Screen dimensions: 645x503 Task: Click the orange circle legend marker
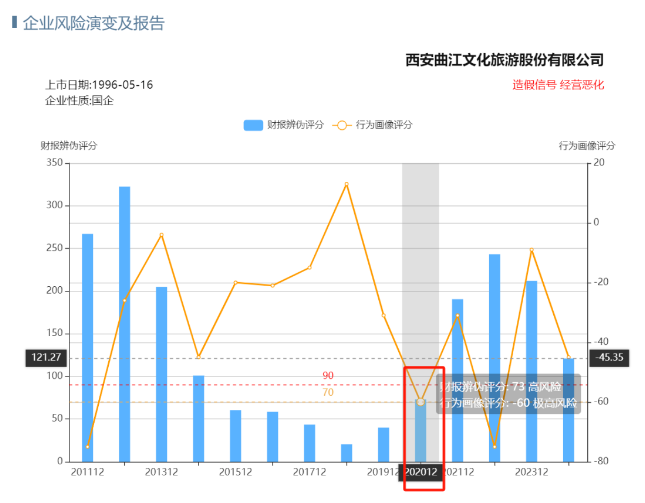point(342,125)
